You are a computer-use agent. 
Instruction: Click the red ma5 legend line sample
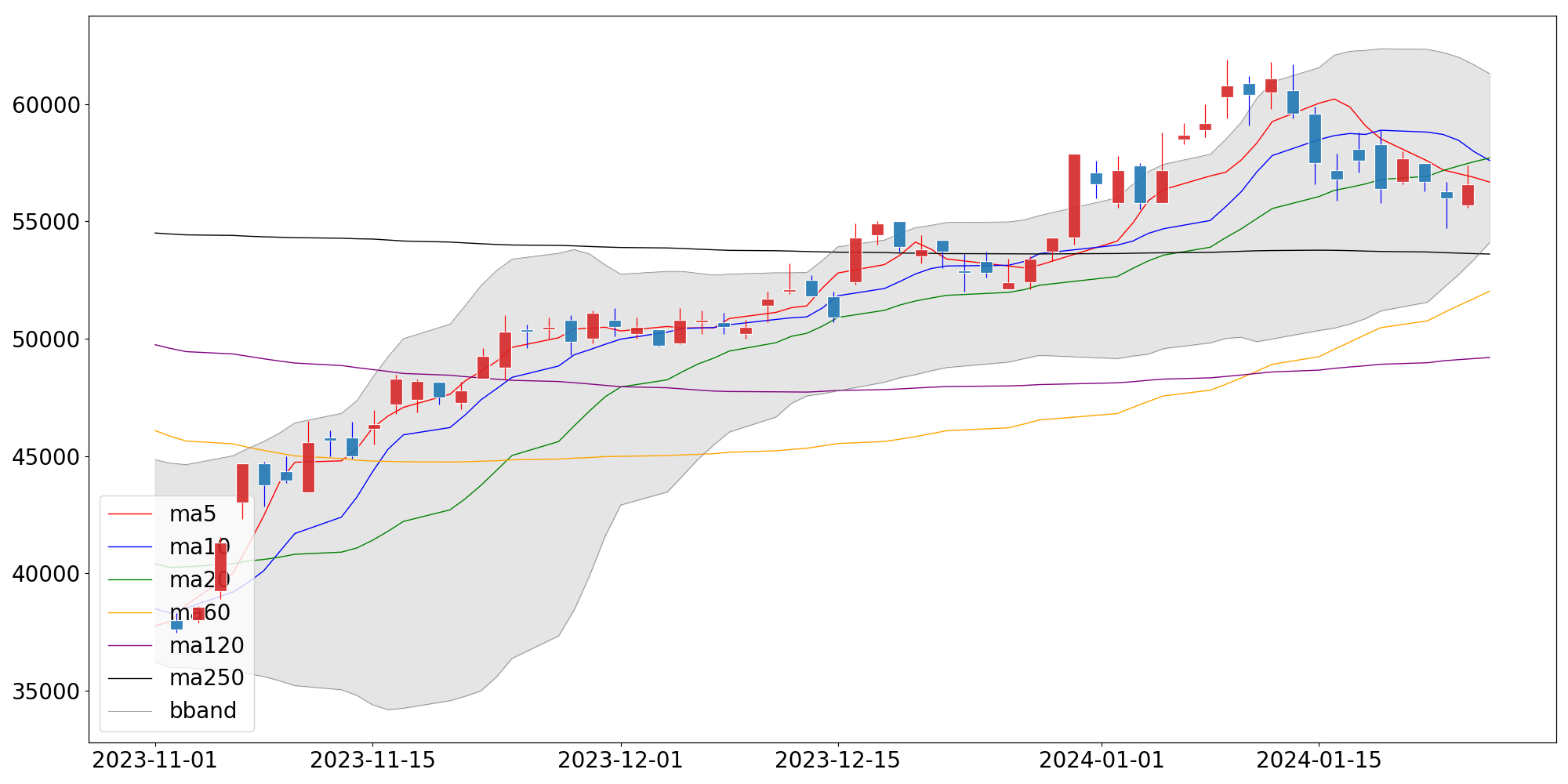[130, 514]
